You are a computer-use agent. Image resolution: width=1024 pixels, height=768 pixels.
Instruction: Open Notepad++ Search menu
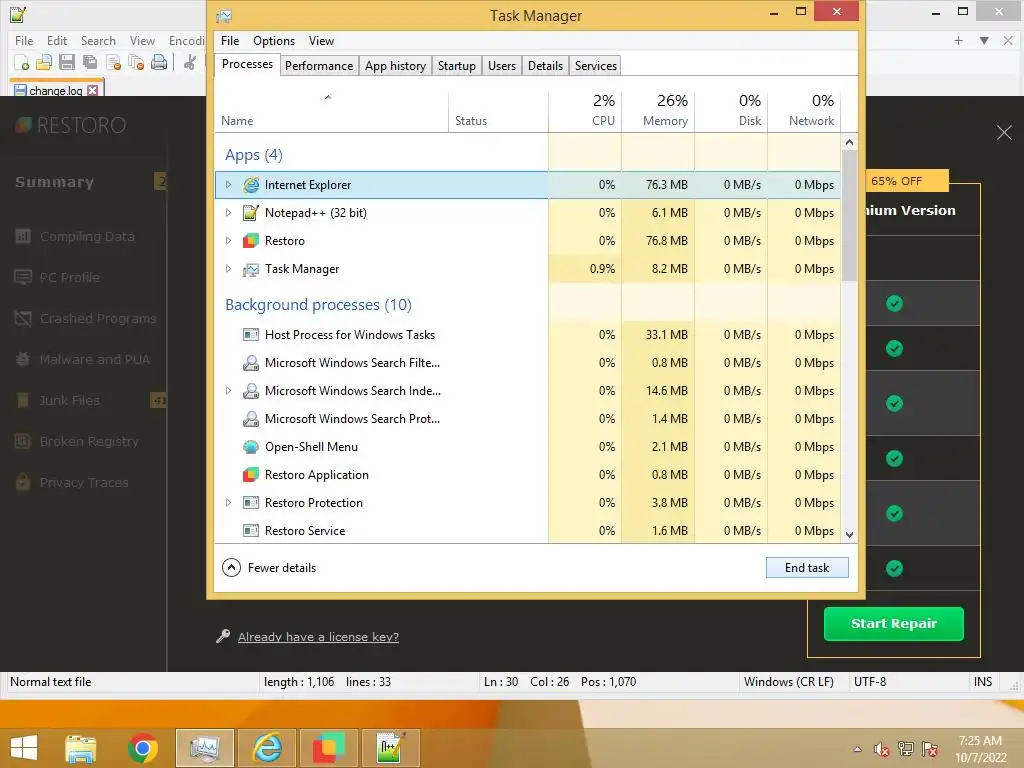tap(98, 40)
